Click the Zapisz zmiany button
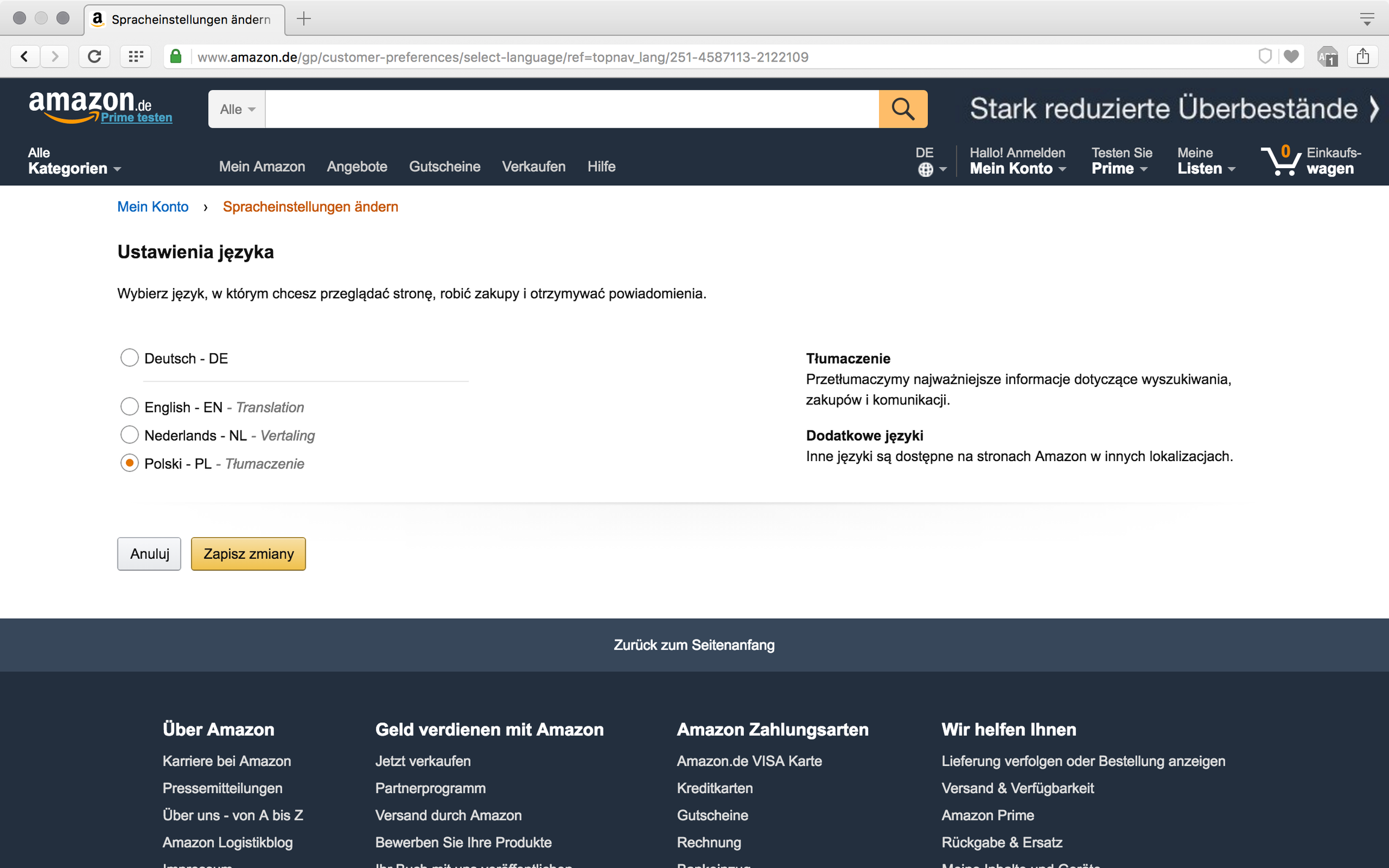 coord(248,553)
